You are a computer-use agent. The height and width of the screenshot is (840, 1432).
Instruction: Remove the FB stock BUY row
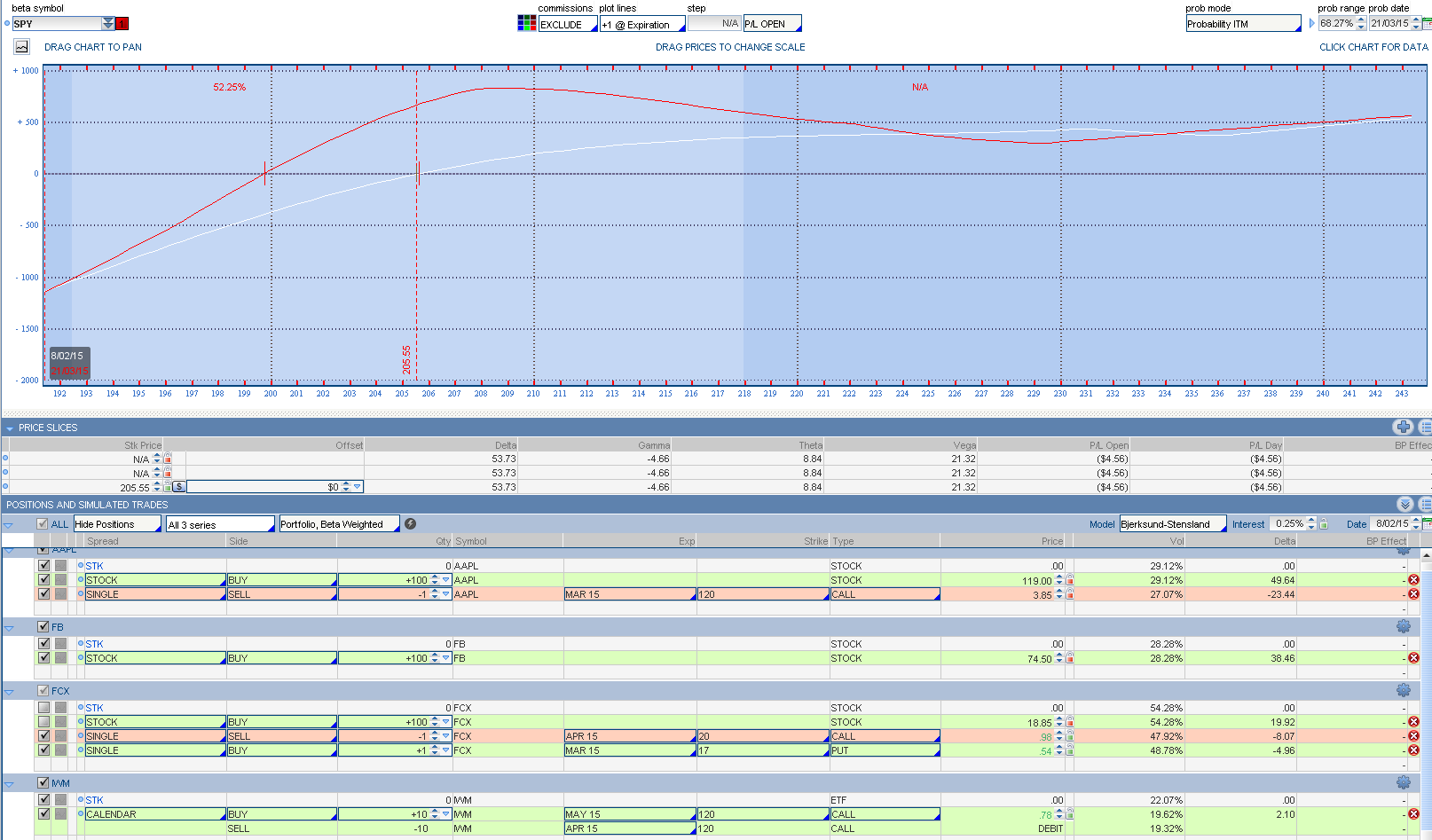1413,658
